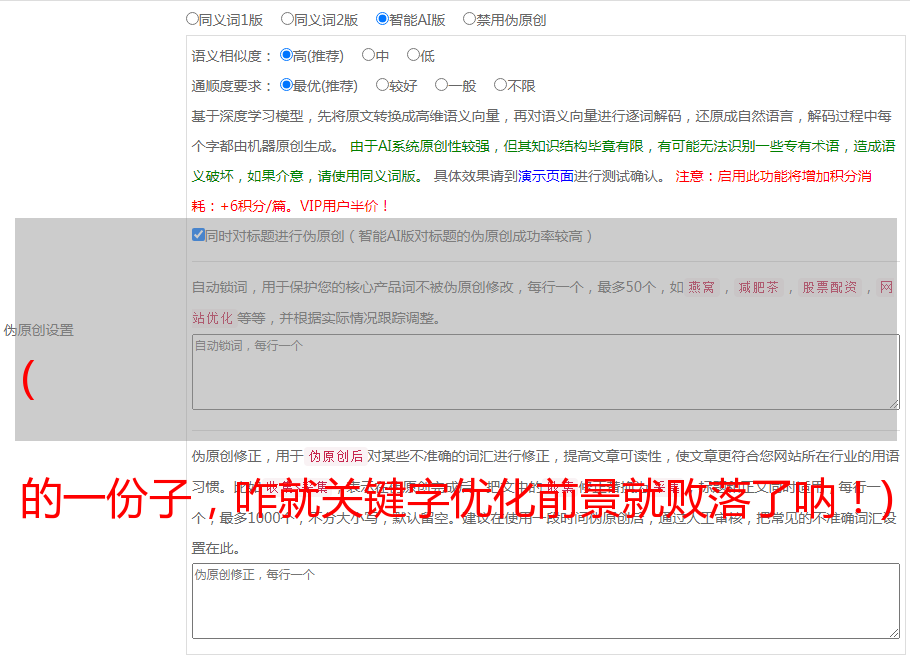This screenshot has width=911, height=658.
Task: Set 语义相似度 to 低
Action: (x=413, y=55)
